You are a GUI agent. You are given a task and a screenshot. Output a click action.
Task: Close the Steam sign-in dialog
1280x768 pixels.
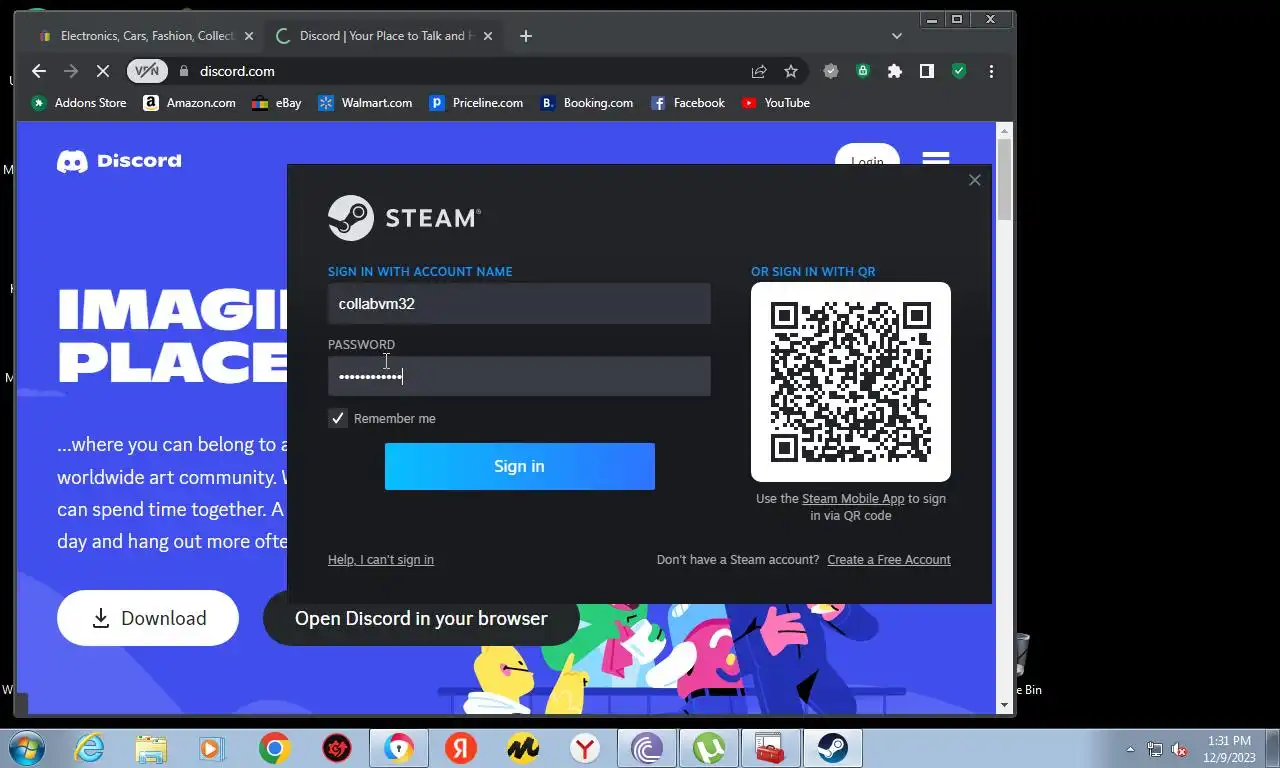pyautogui.click(x=975, y=180)
